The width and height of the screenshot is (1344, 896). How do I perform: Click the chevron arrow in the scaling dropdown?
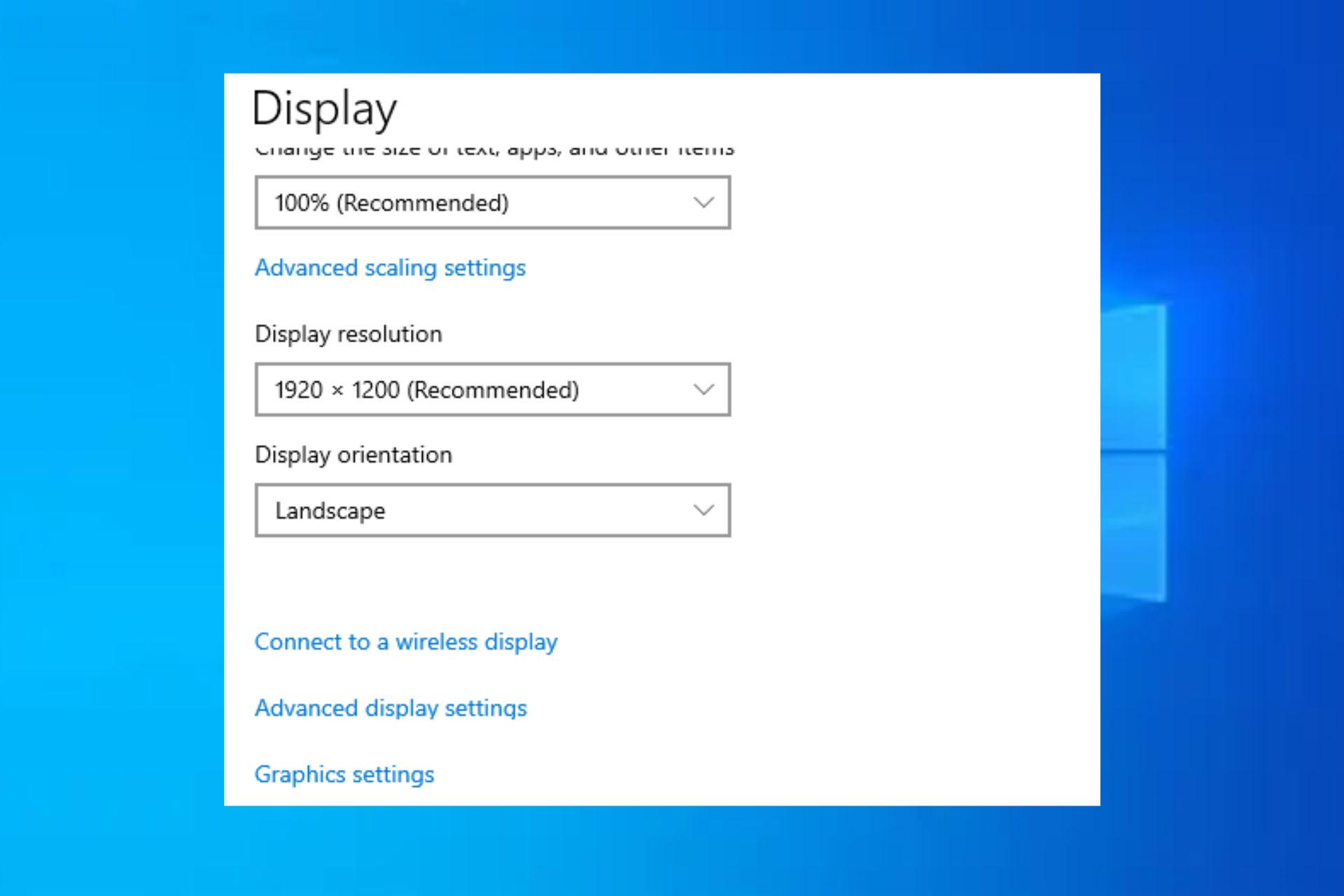703,203
